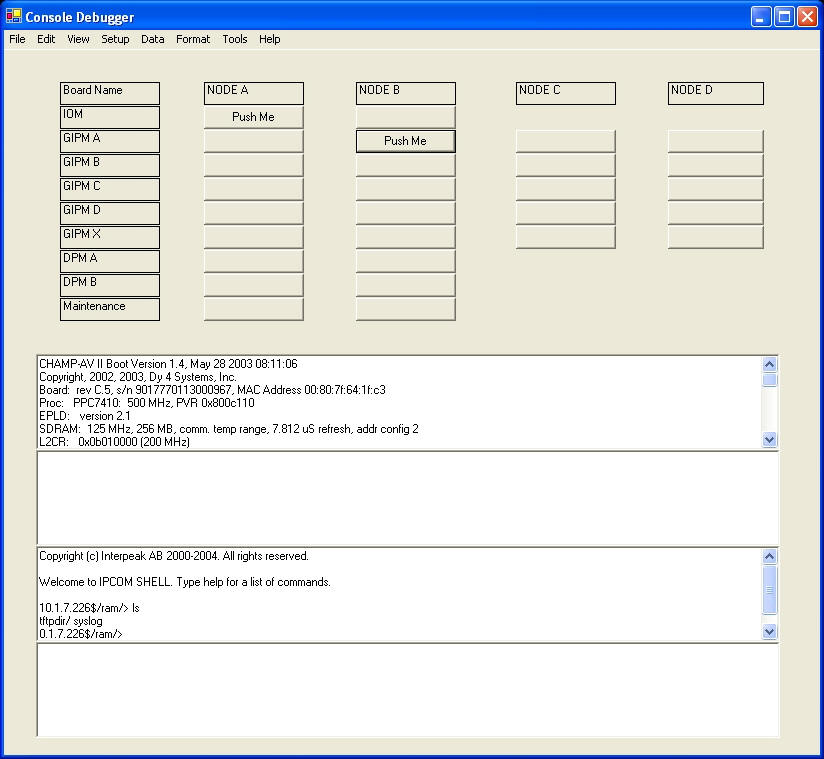Image resolution: width=824 pixels, height=759 pixels.
Task: Click NODE B button in GIPM B row
Action: (406, 166)
